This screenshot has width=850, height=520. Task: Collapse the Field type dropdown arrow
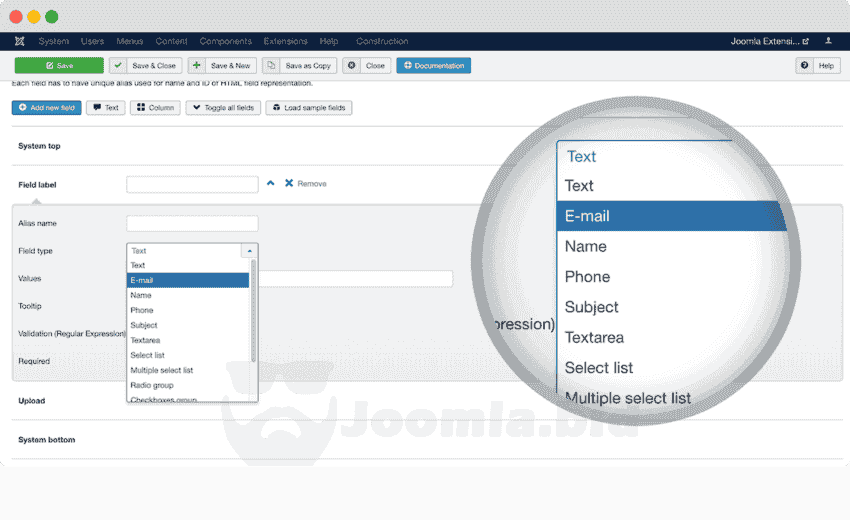coord(249,251)
